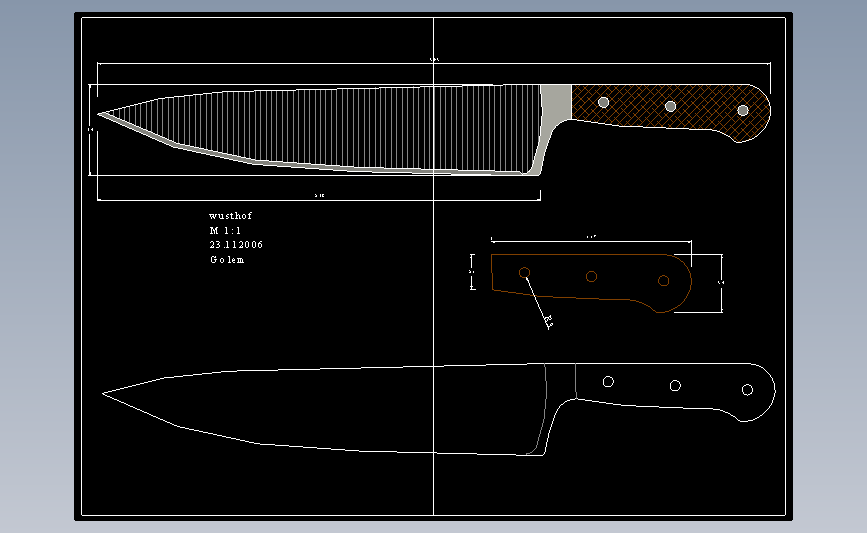Select the "M 1:1" scale text
Viewport: 867px width, 533px height.
225,231
